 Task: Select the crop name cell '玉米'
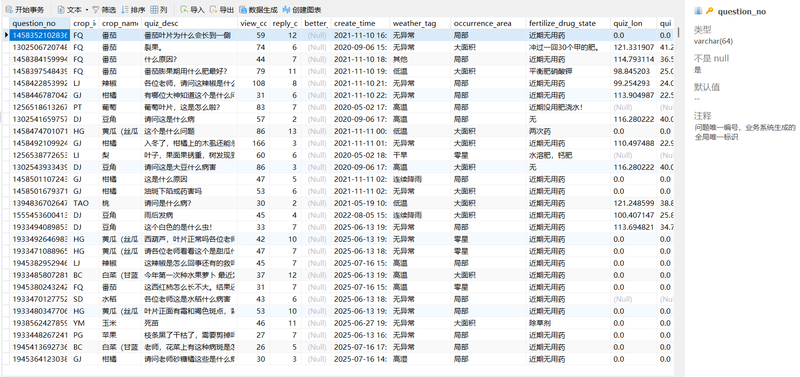click(120, 323)
